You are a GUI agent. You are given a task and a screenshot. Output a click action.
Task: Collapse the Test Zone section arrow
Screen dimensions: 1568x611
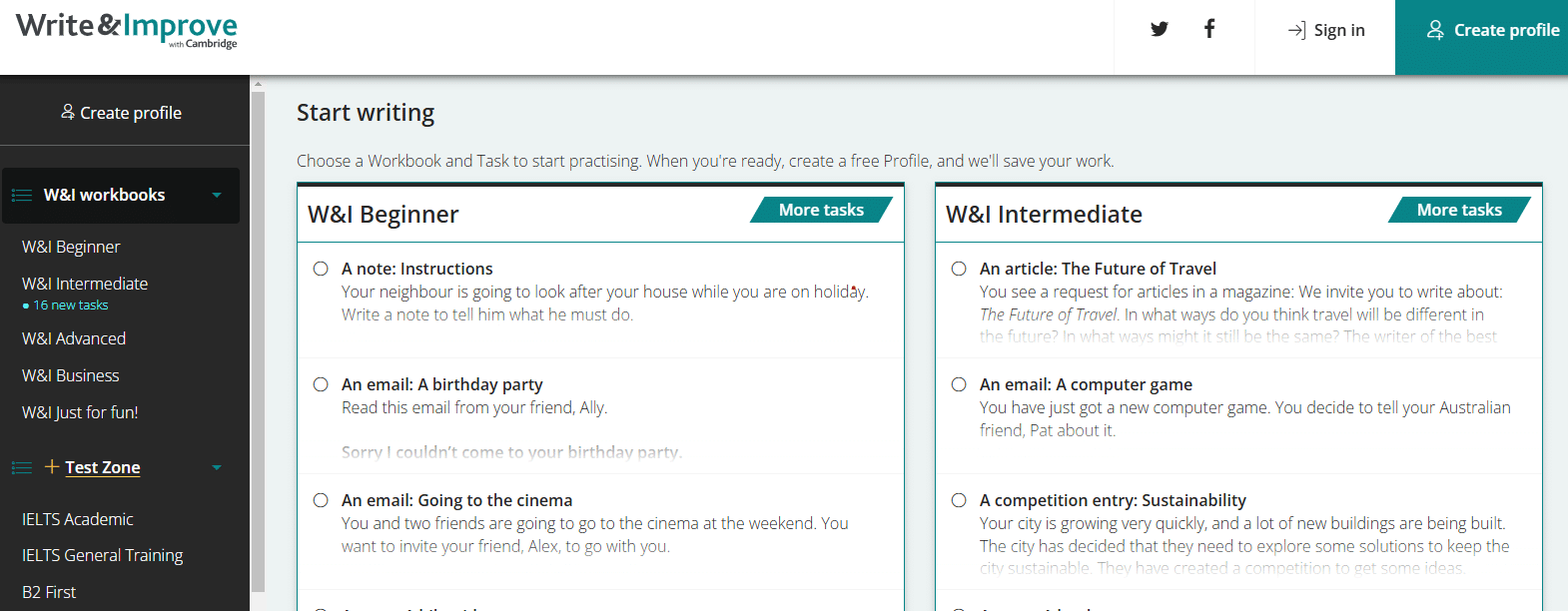(217, 467)
